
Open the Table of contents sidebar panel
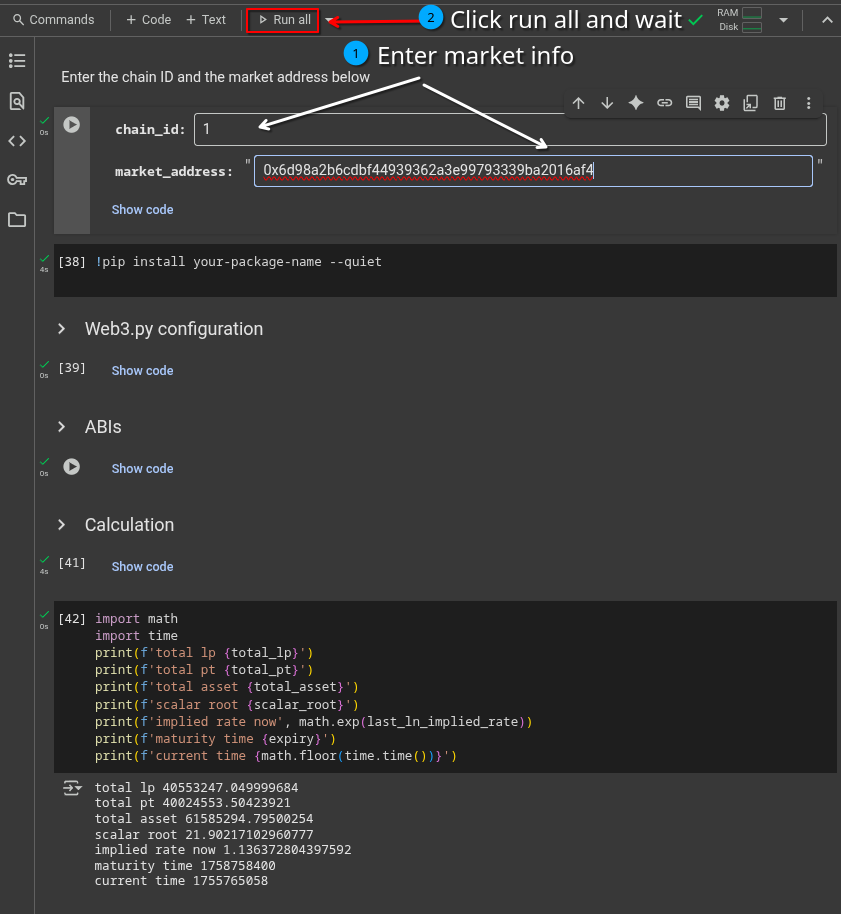pyautogui.click(x=17, y=61)
